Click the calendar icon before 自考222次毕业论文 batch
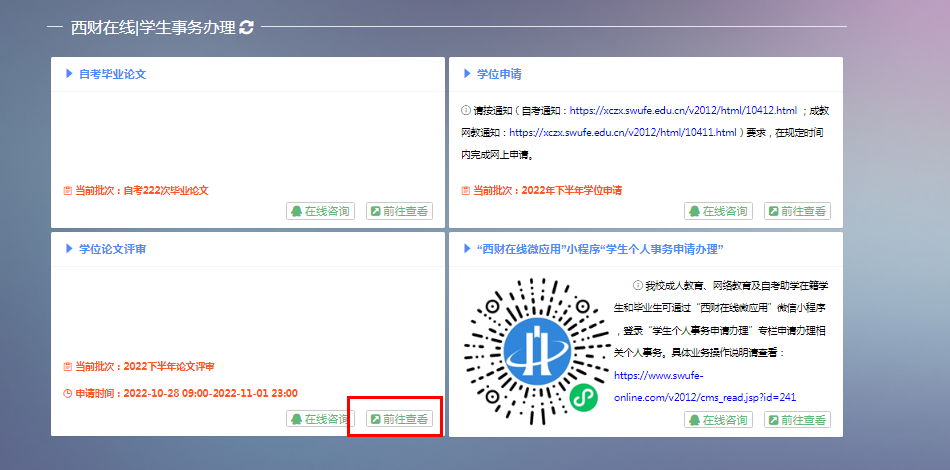The height and width of the screenshot is (470, 950). [x=67, y=190]
